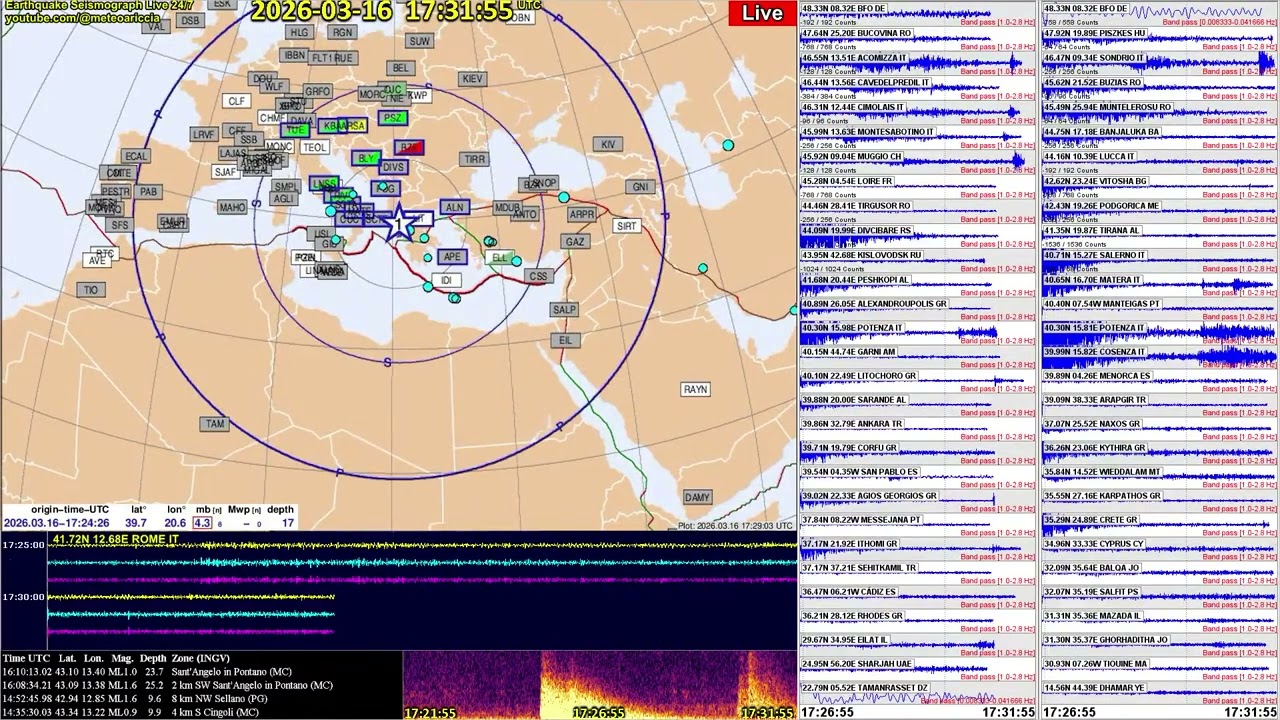Click the TAMANRASSET DZ seismogram trace

point(917,693)
